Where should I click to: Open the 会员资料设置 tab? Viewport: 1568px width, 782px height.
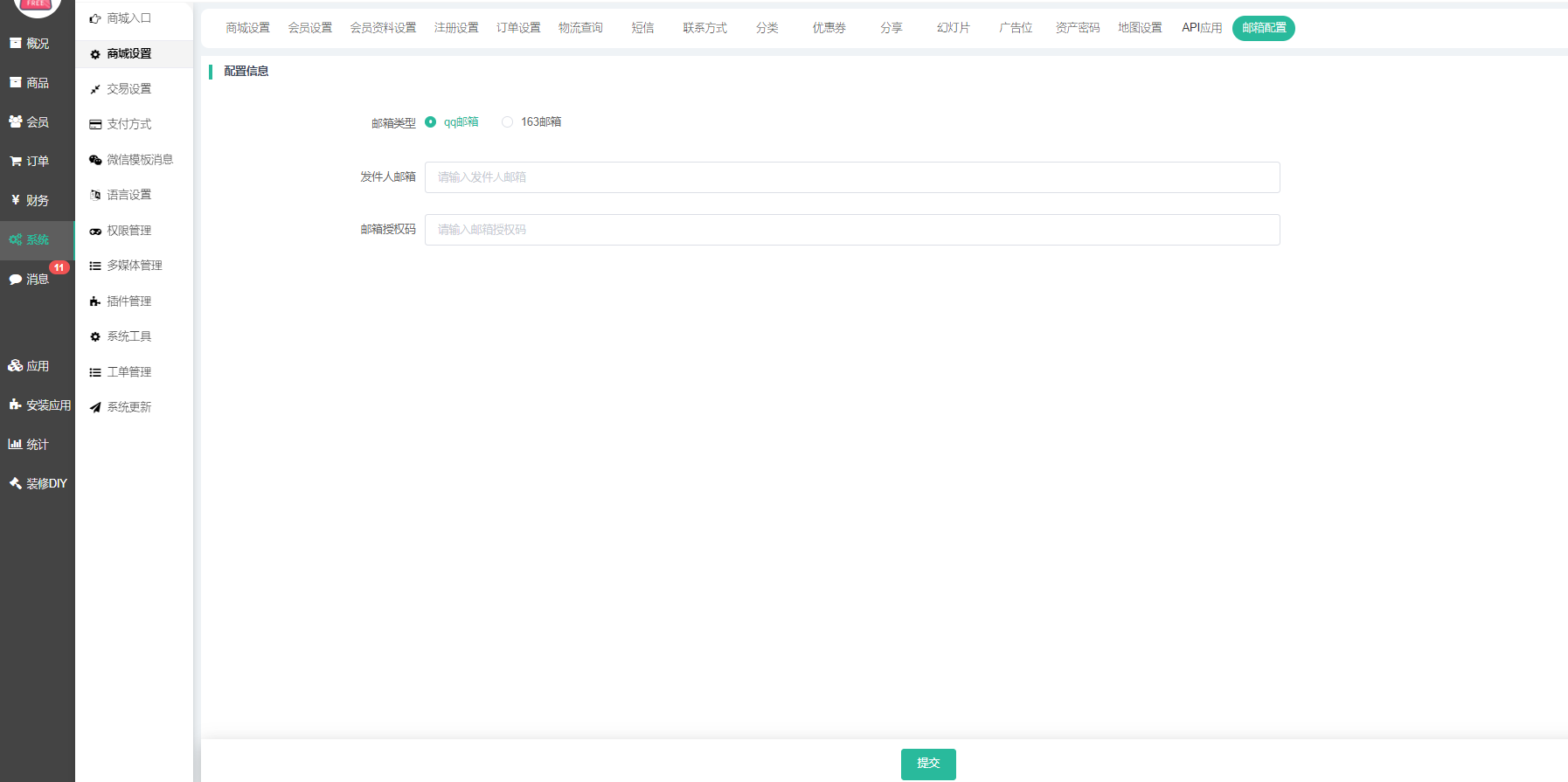coord(383,28)
